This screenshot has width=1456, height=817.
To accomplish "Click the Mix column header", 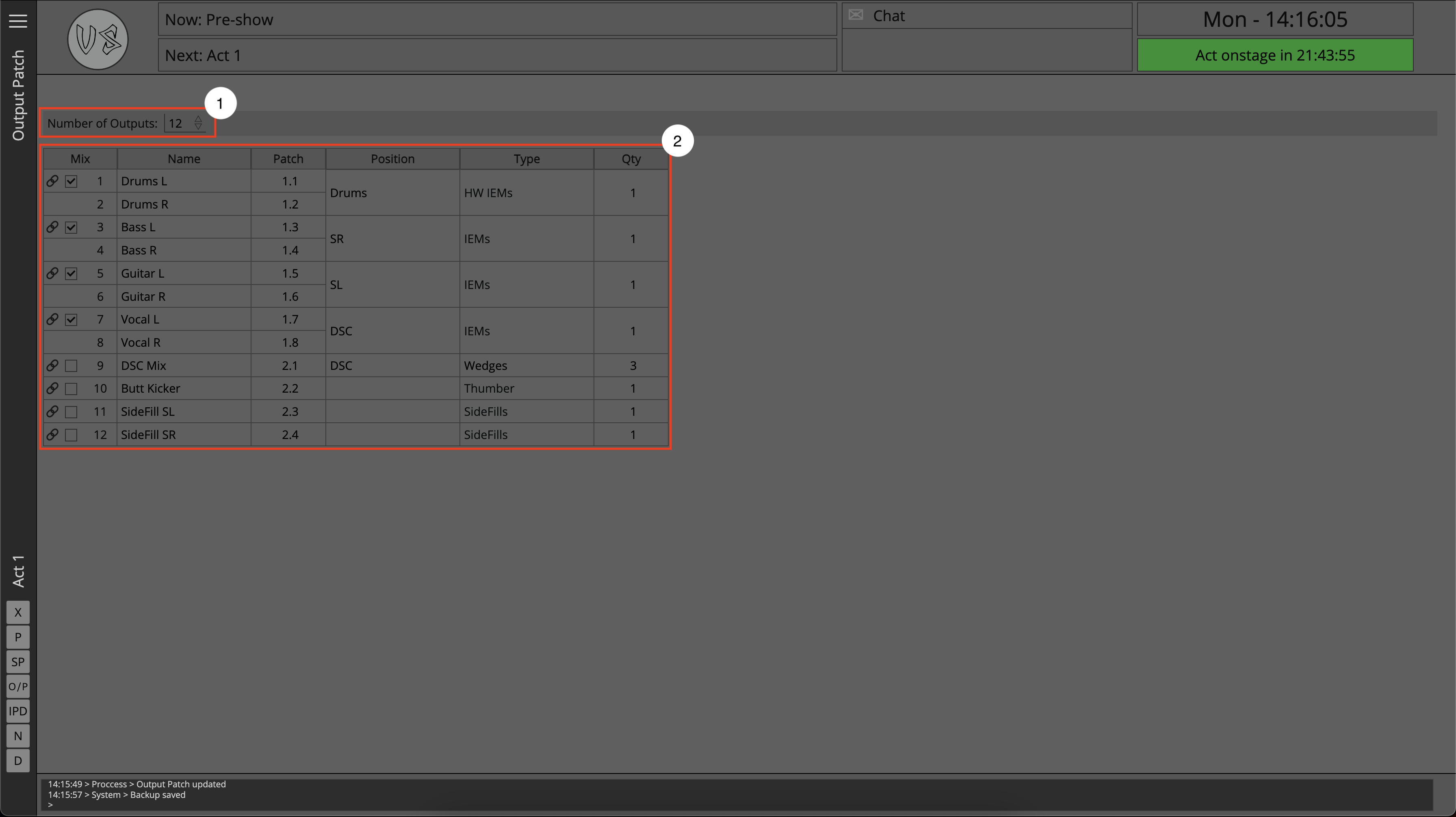I will (80, 159).
